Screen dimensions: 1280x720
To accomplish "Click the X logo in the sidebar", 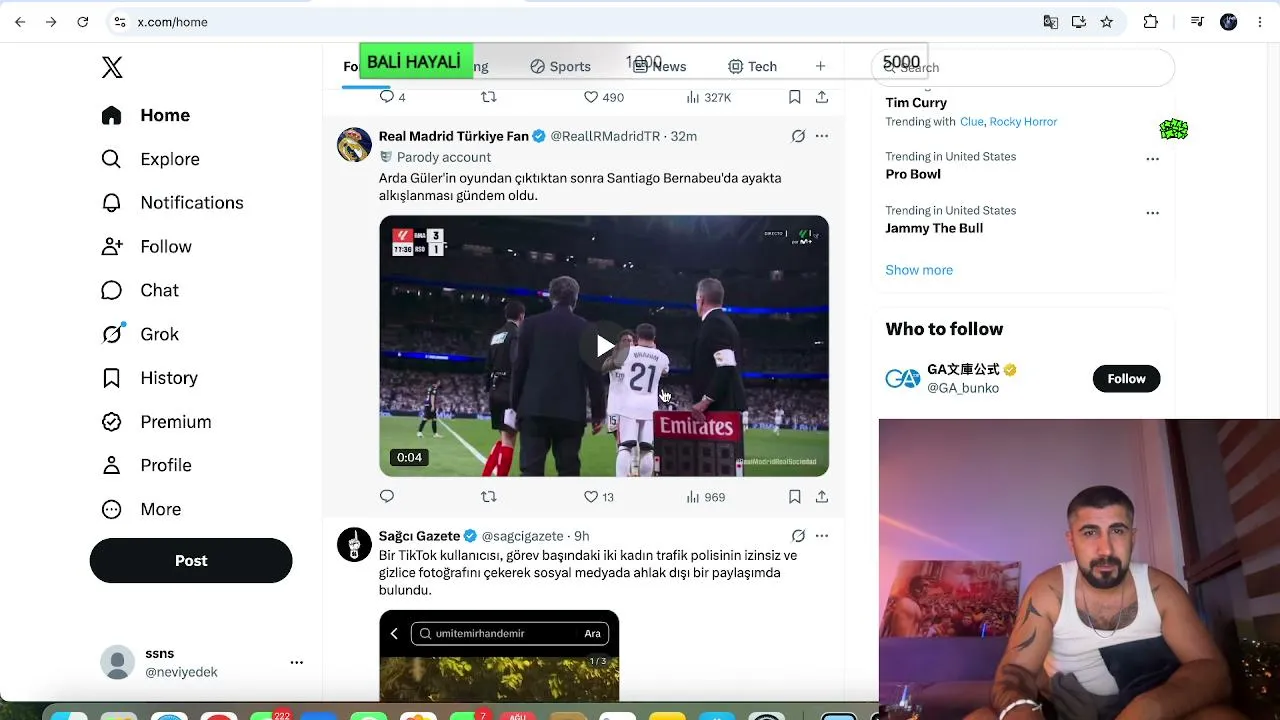I will (112, 67).
